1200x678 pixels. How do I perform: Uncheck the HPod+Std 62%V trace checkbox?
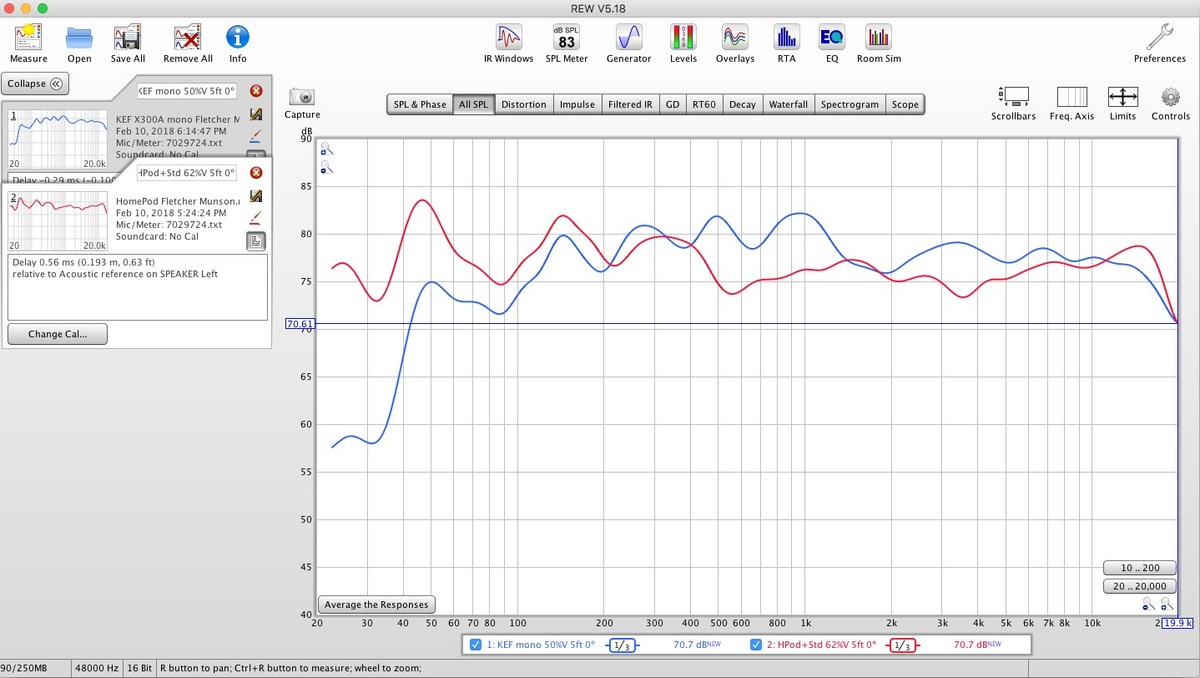coord(756,645)
